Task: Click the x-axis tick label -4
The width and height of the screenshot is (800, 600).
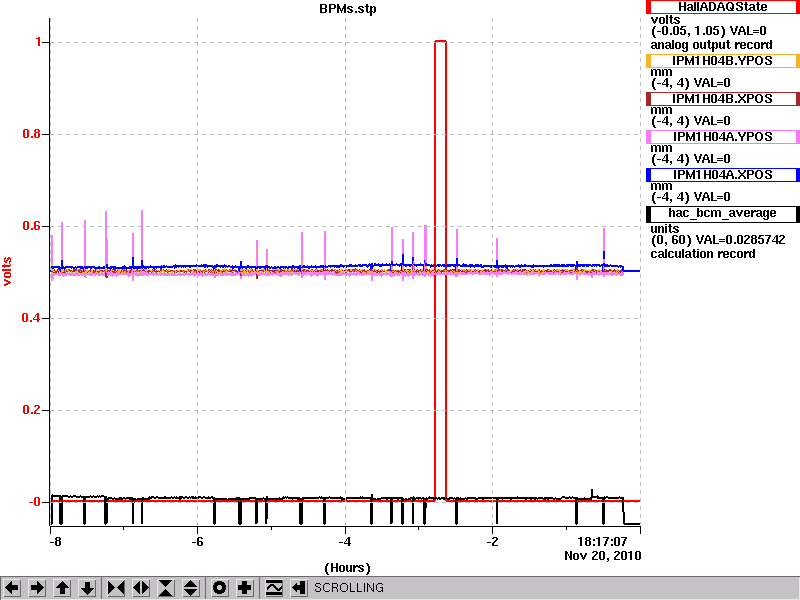Action: point(345,541)
